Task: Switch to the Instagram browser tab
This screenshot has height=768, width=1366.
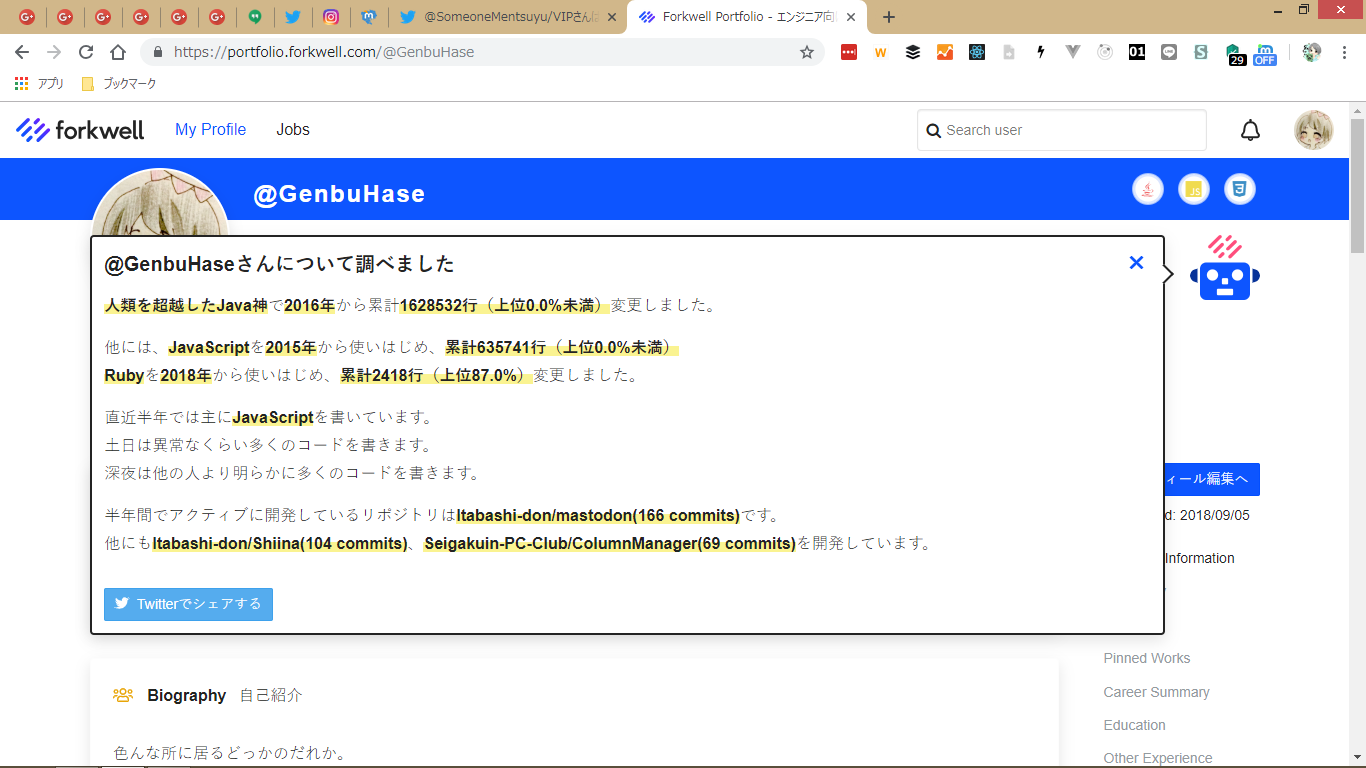Action: pos(330,17)
